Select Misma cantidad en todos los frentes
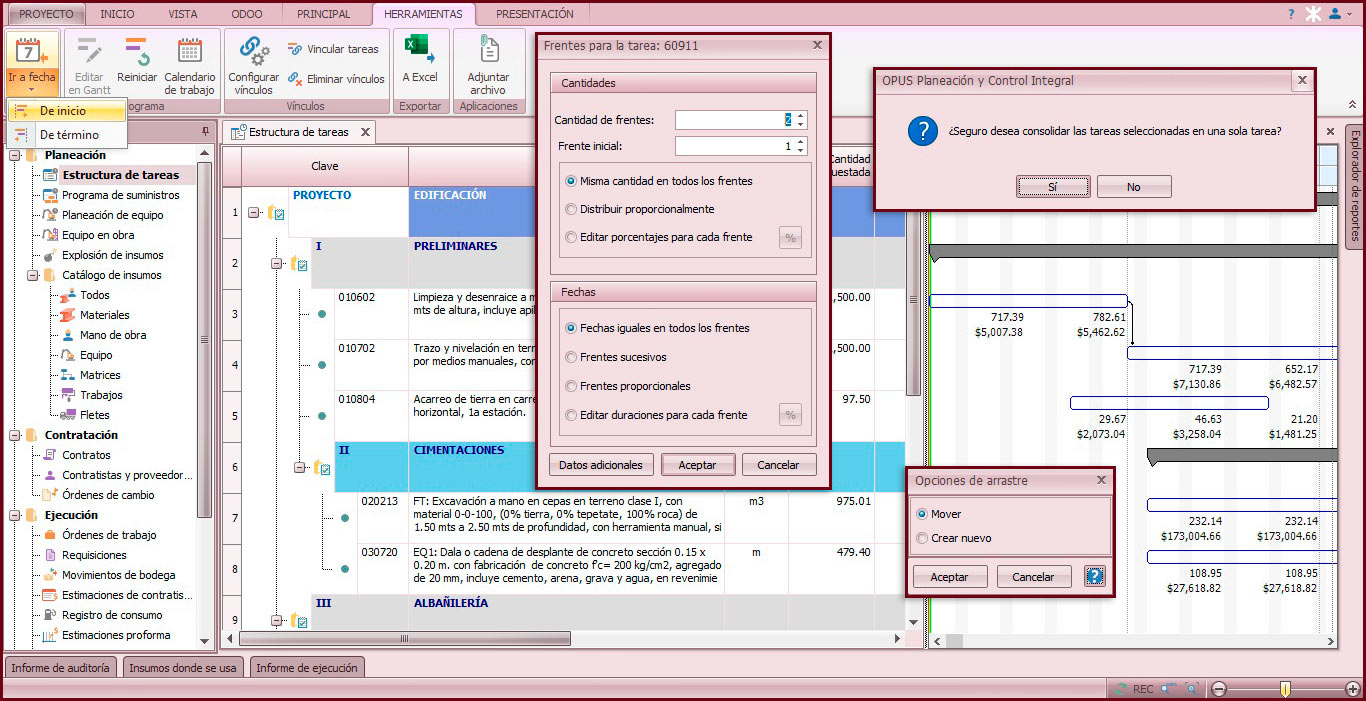Image resolution: width=1366 pixels, height=701 pixels. (659, 181)
